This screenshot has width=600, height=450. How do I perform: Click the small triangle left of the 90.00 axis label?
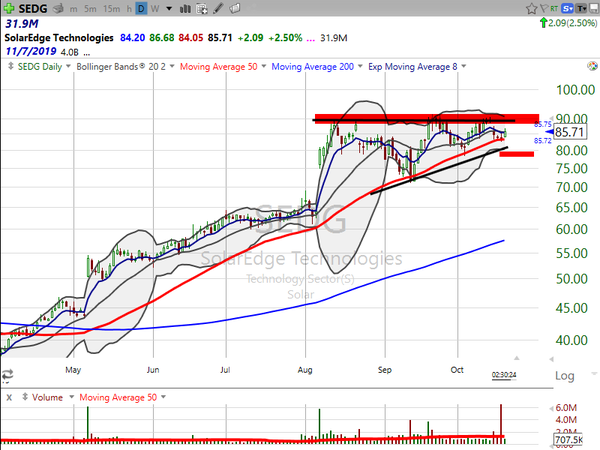point(551,118)
